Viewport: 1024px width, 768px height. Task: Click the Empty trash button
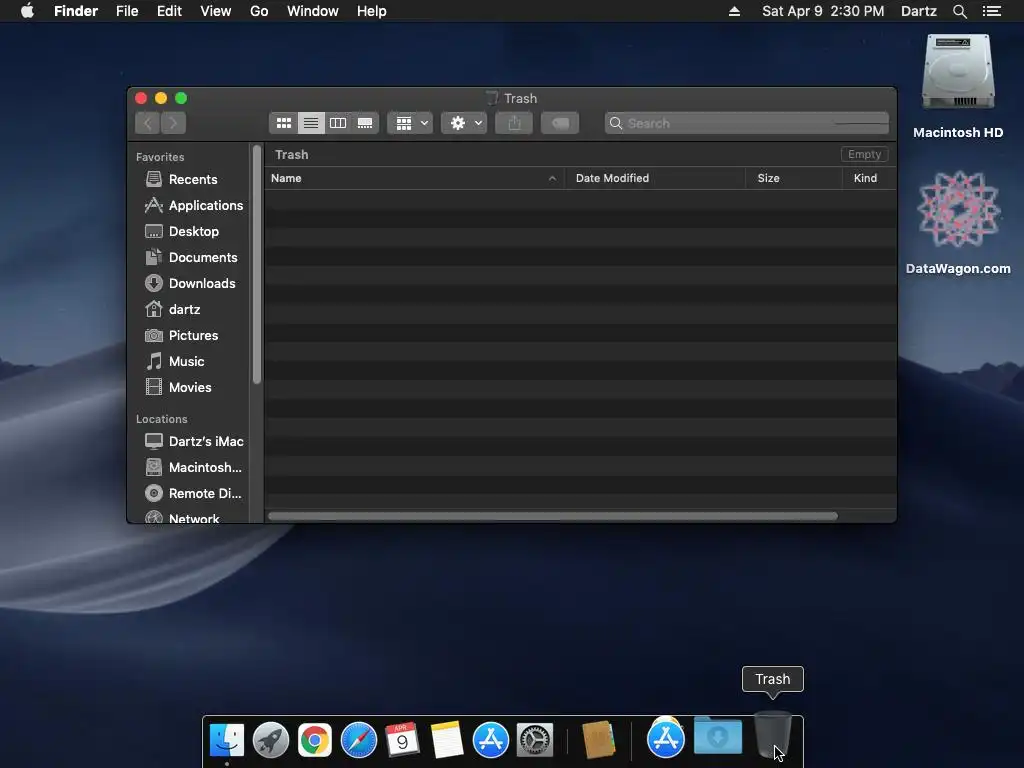[864, 154]
